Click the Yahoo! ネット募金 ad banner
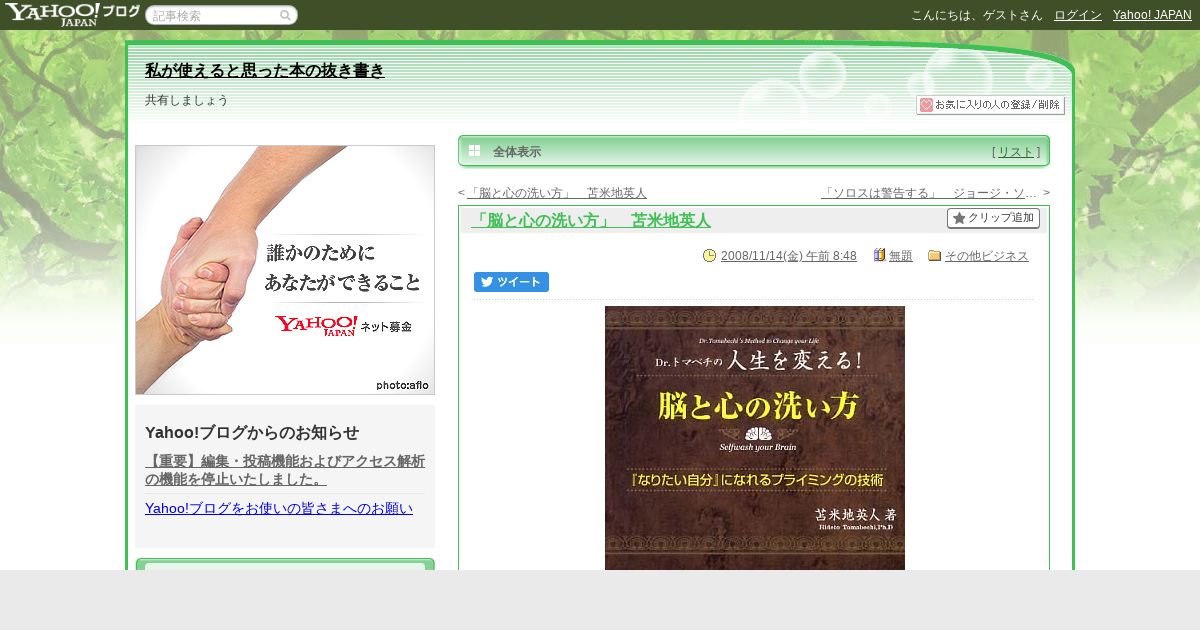Image resolution: width=1200 pixels, height=630 pixels. tap(285, 270)
